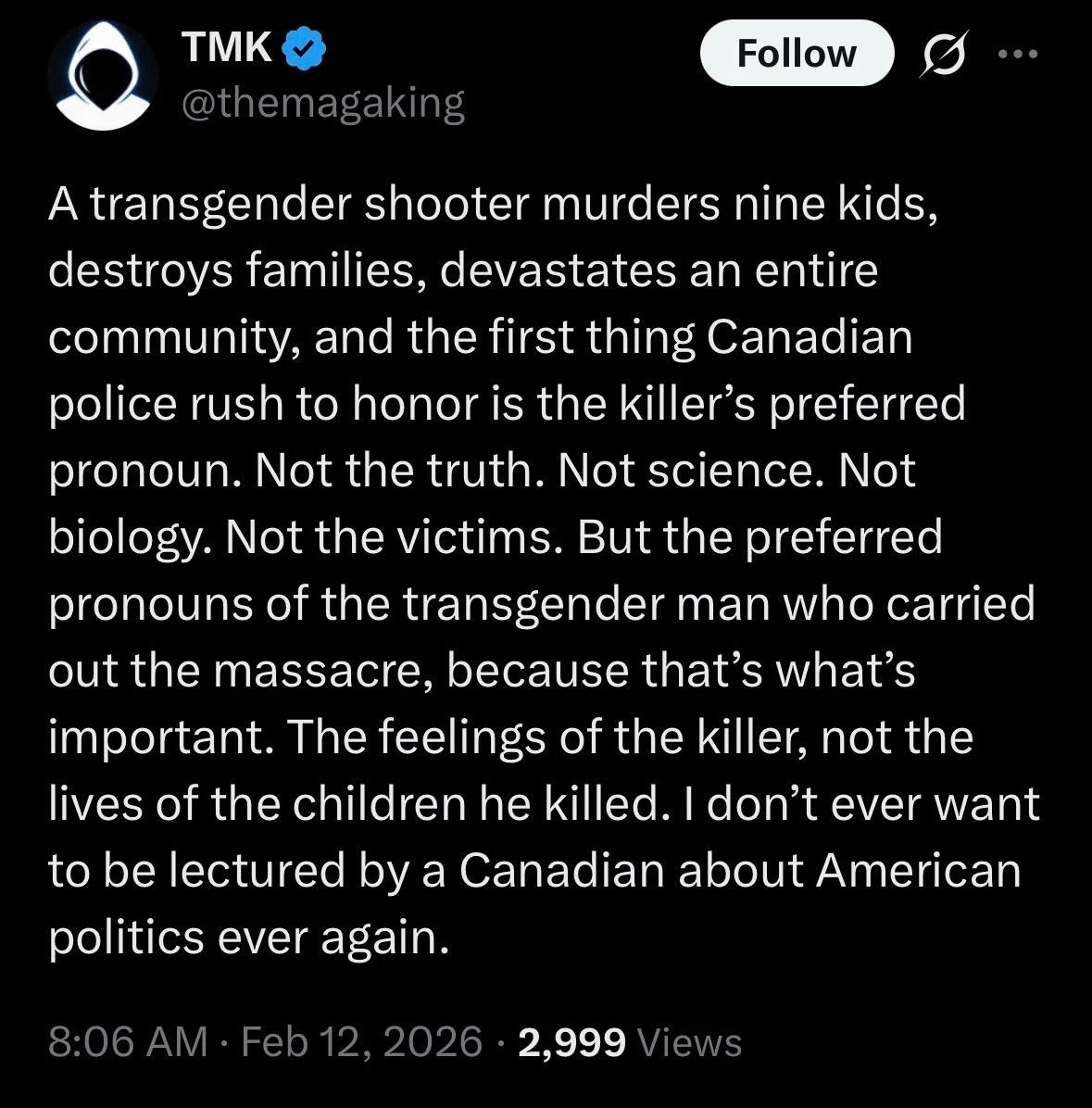Click the word "Views" in the footer
The image size is (1092, 1108).
[x=690, y=1042]
